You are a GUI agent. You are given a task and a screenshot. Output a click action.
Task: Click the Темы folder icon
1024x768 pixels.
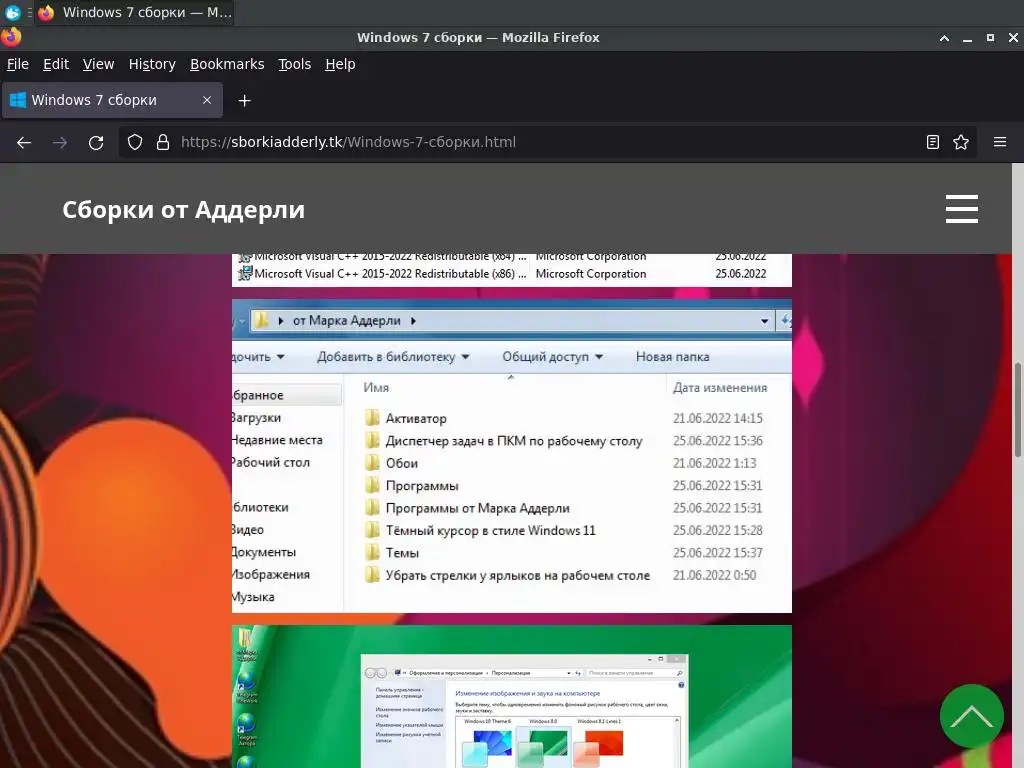tap(372, 552)
